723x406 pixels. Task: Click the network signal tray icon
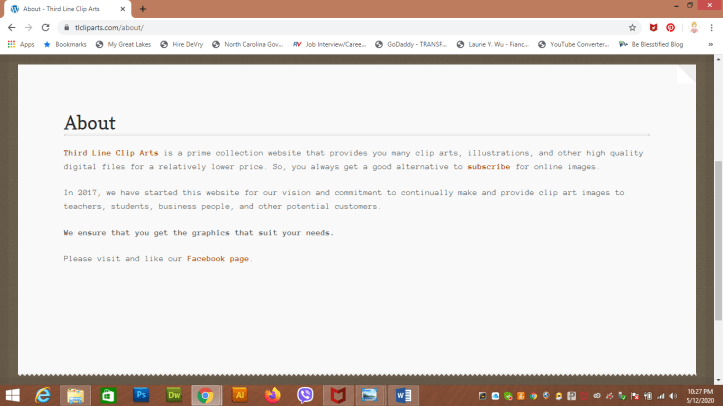click(661, 396)
